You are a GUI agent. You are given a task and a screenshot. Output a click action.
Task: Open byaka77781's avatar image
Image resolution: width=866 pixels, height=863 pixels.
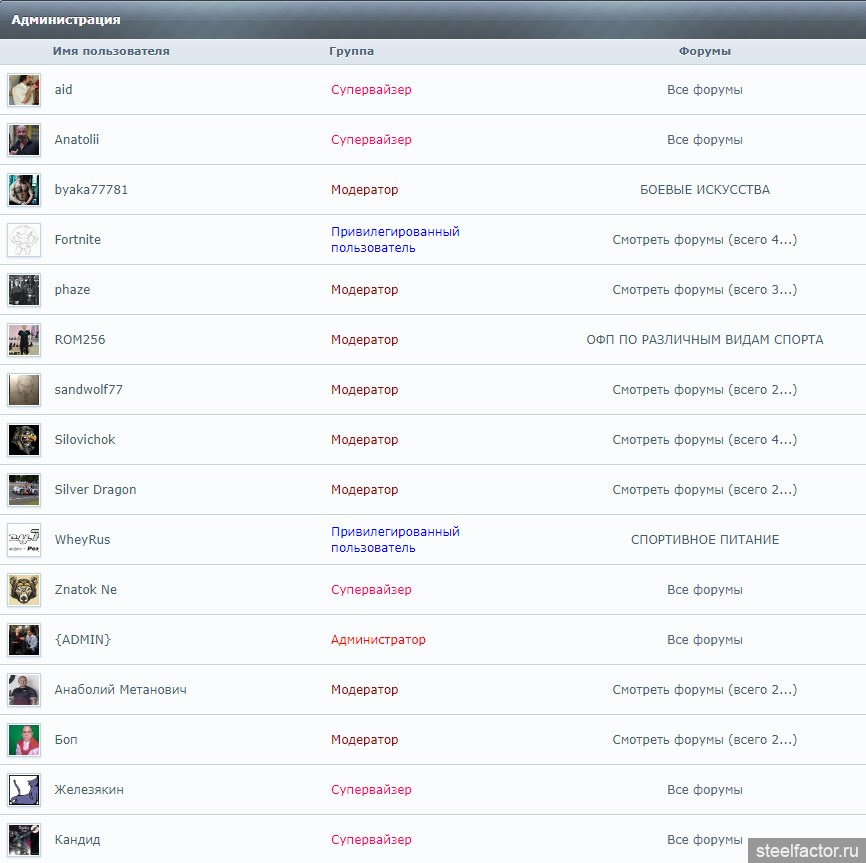point(24,190)
